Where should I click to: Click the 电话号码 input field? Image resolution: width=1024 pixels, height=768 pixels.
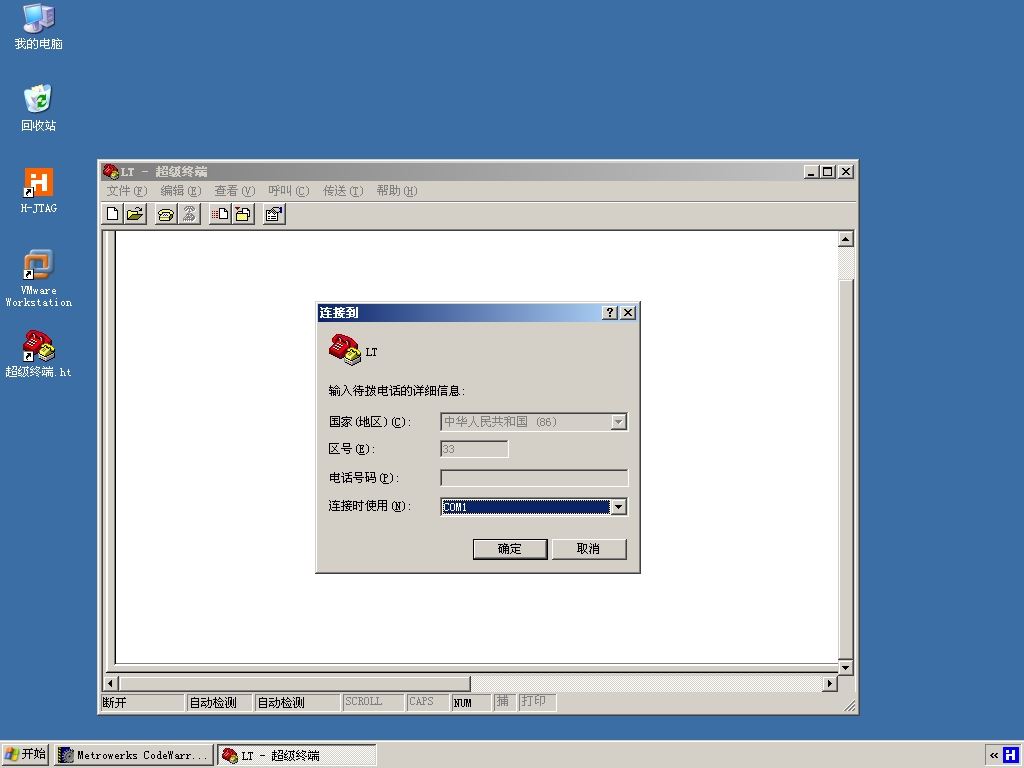pyautogui.click(x=534, y=478)
